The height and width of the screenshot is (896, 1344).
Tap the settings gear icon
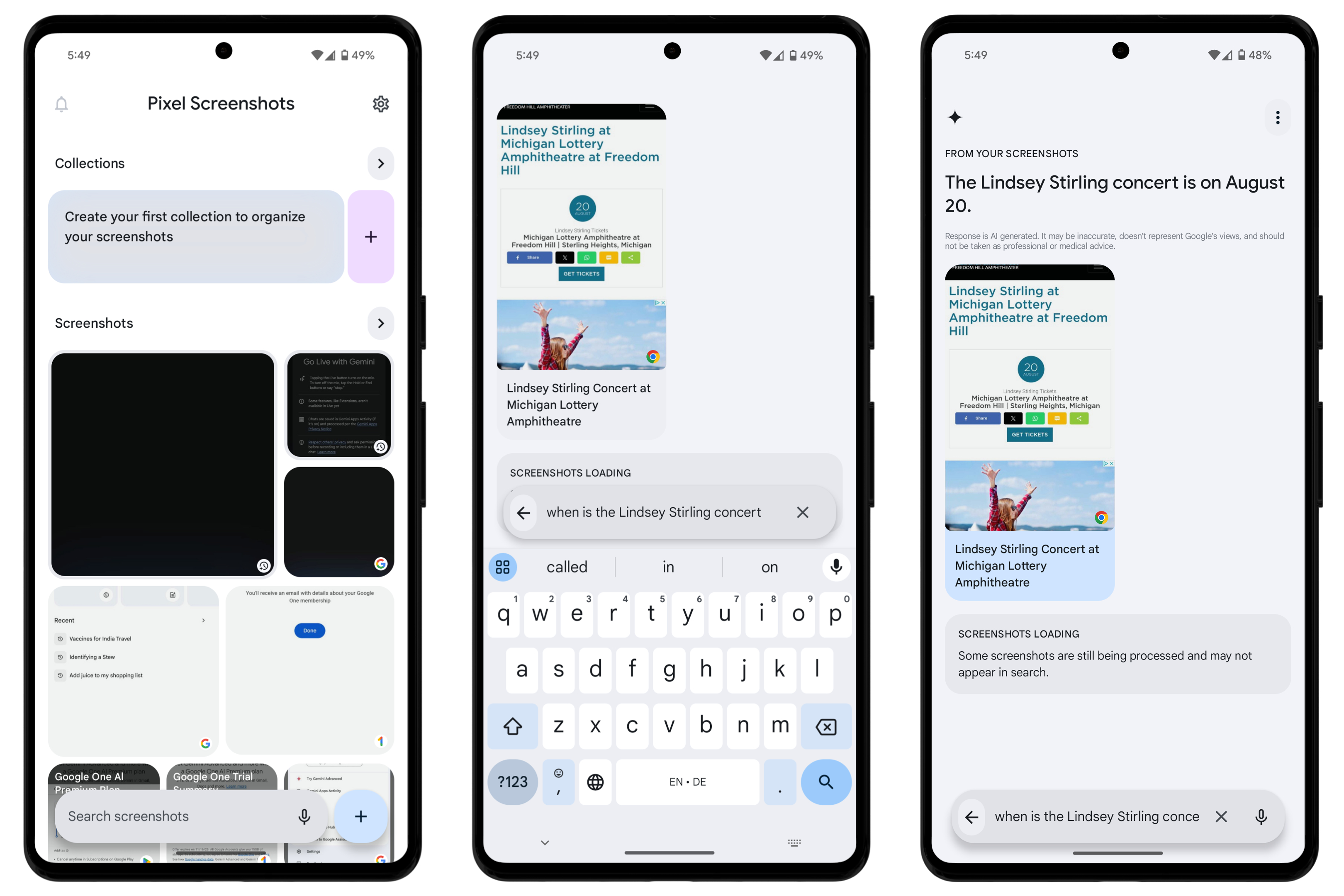click(381, 103)
